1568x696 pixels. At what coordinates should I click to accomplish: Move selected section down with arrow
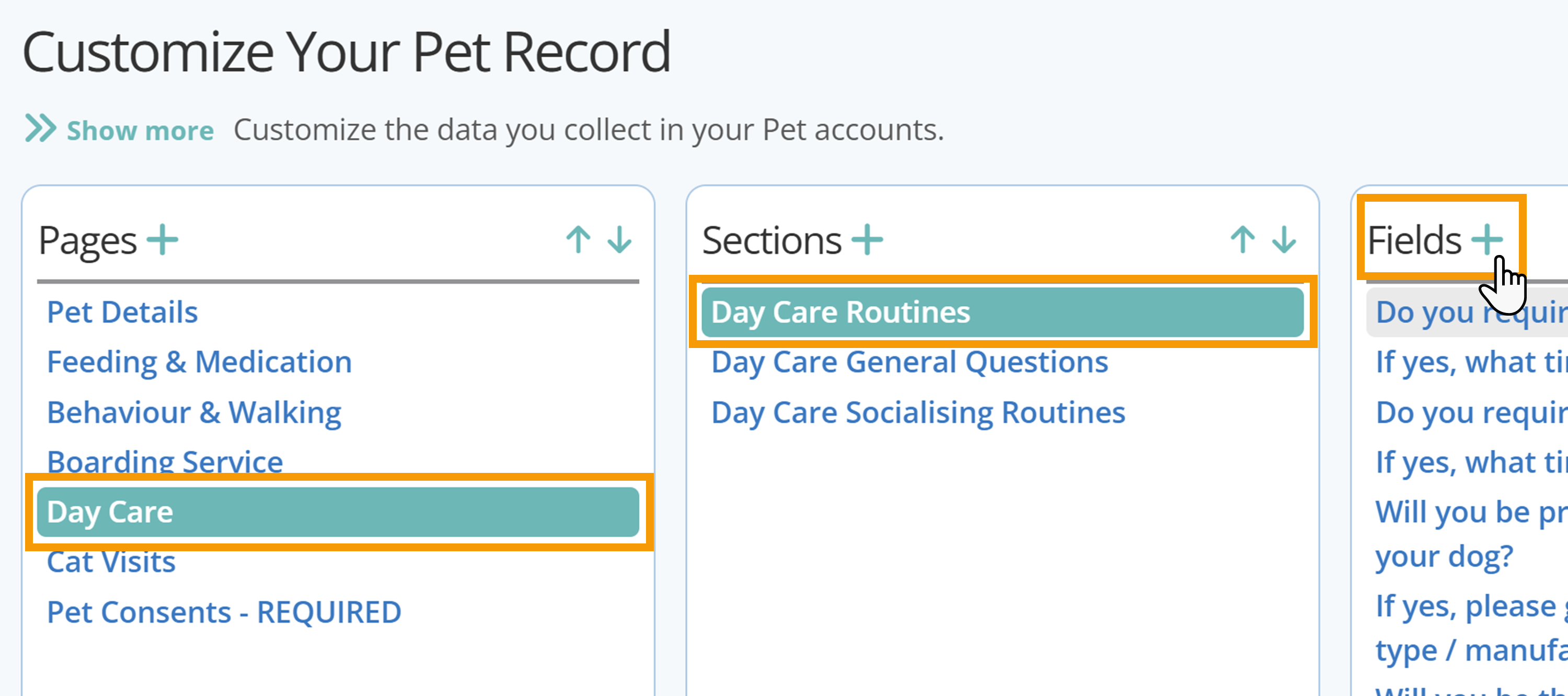point(1284,240)
